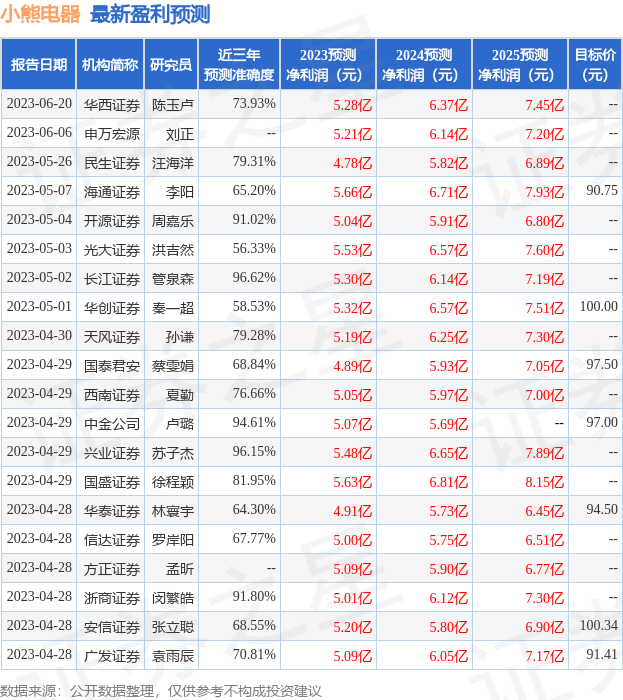Click target price 94.50
The image size is (623, 700).
[602, 510]
